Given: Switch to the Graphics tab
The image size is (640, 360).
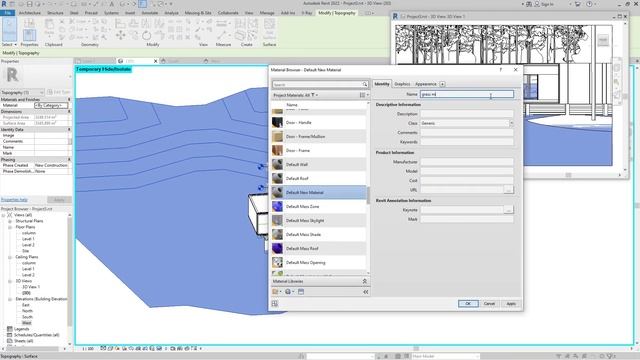Looking at the screenshot, I should (x=402, y=84).
